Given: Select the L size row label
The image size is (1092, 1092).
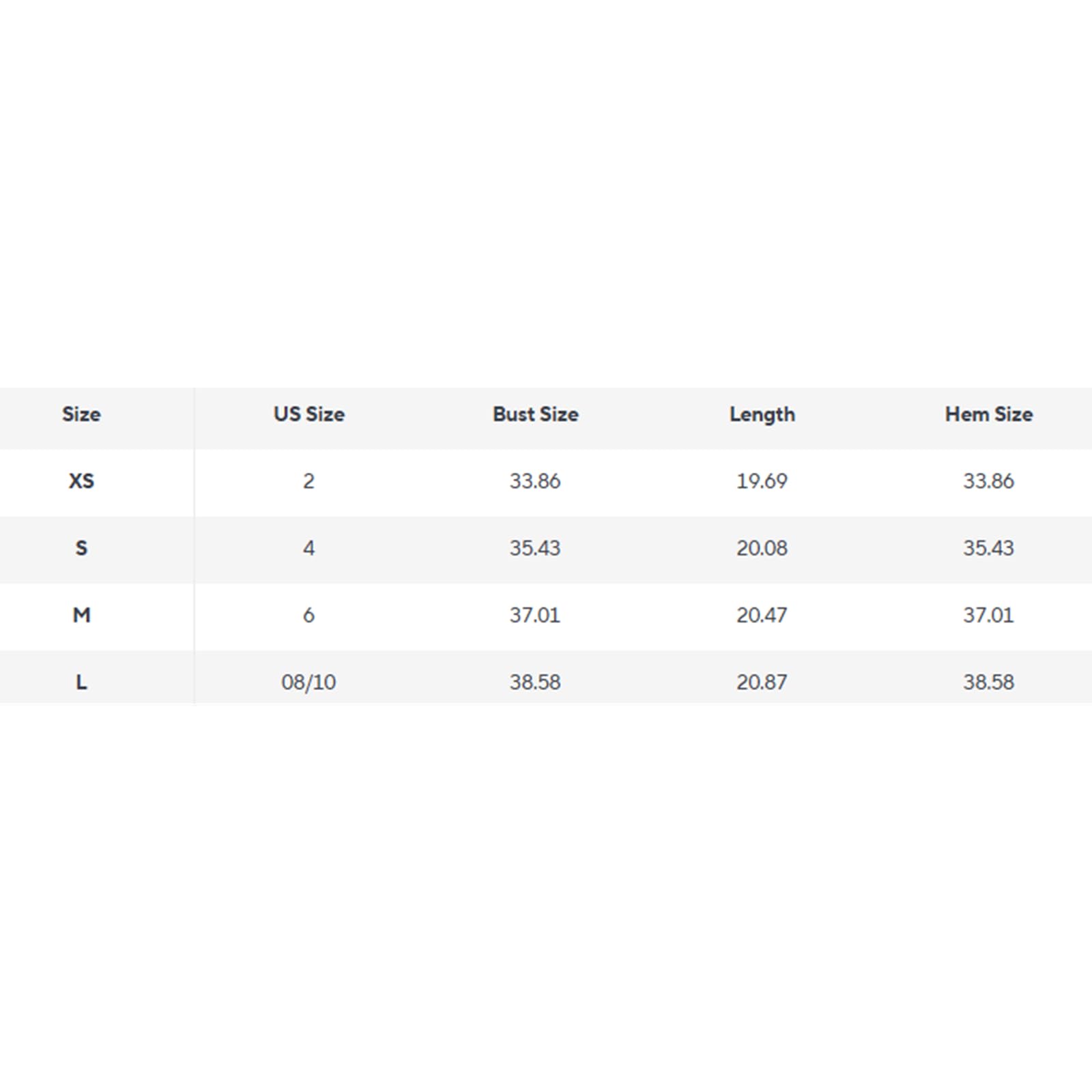Looking at the screenshot, I should tap(81, 682).
